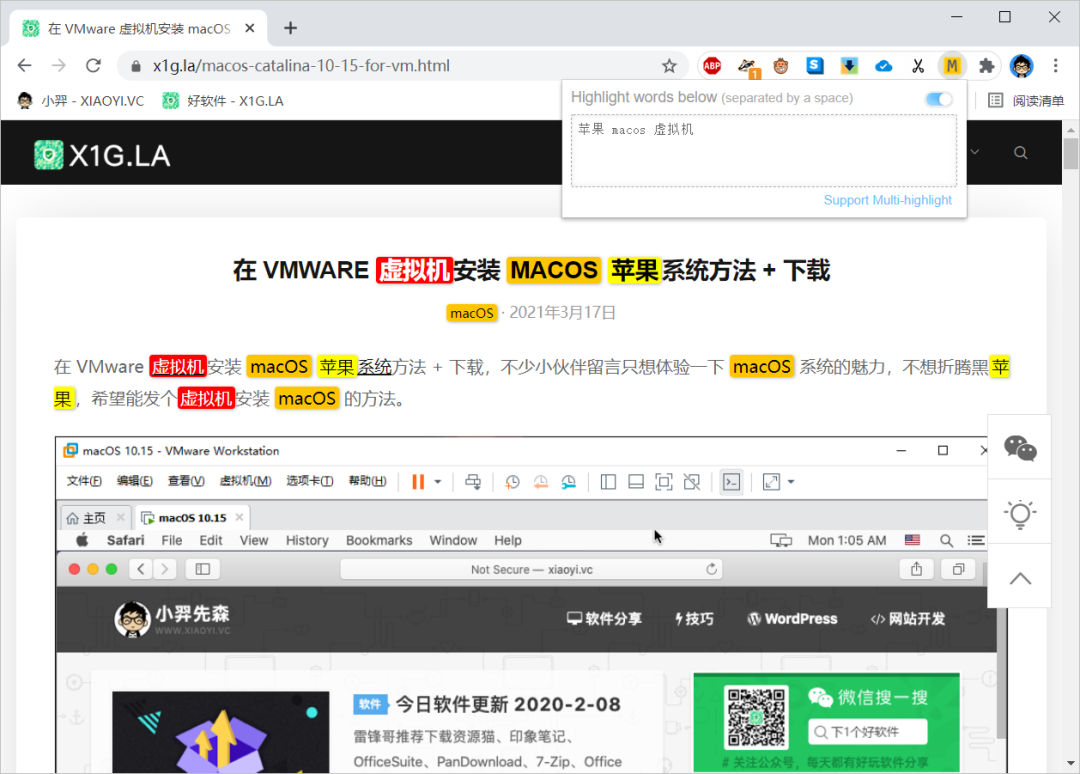Image resolution: width=1080 pixels, height=774 pixels.
Task: Click the X1G.LA site logo
Action: [102, 156]
